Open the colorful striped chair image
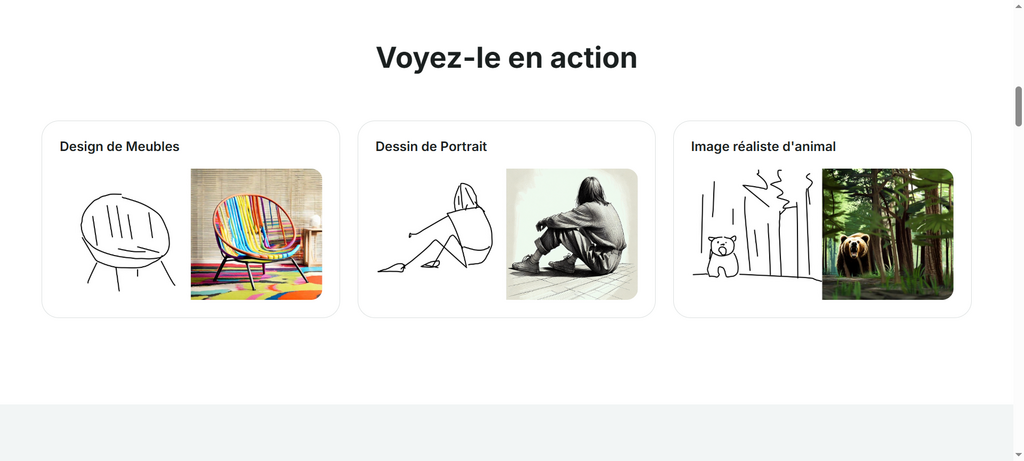 [256, 234]
